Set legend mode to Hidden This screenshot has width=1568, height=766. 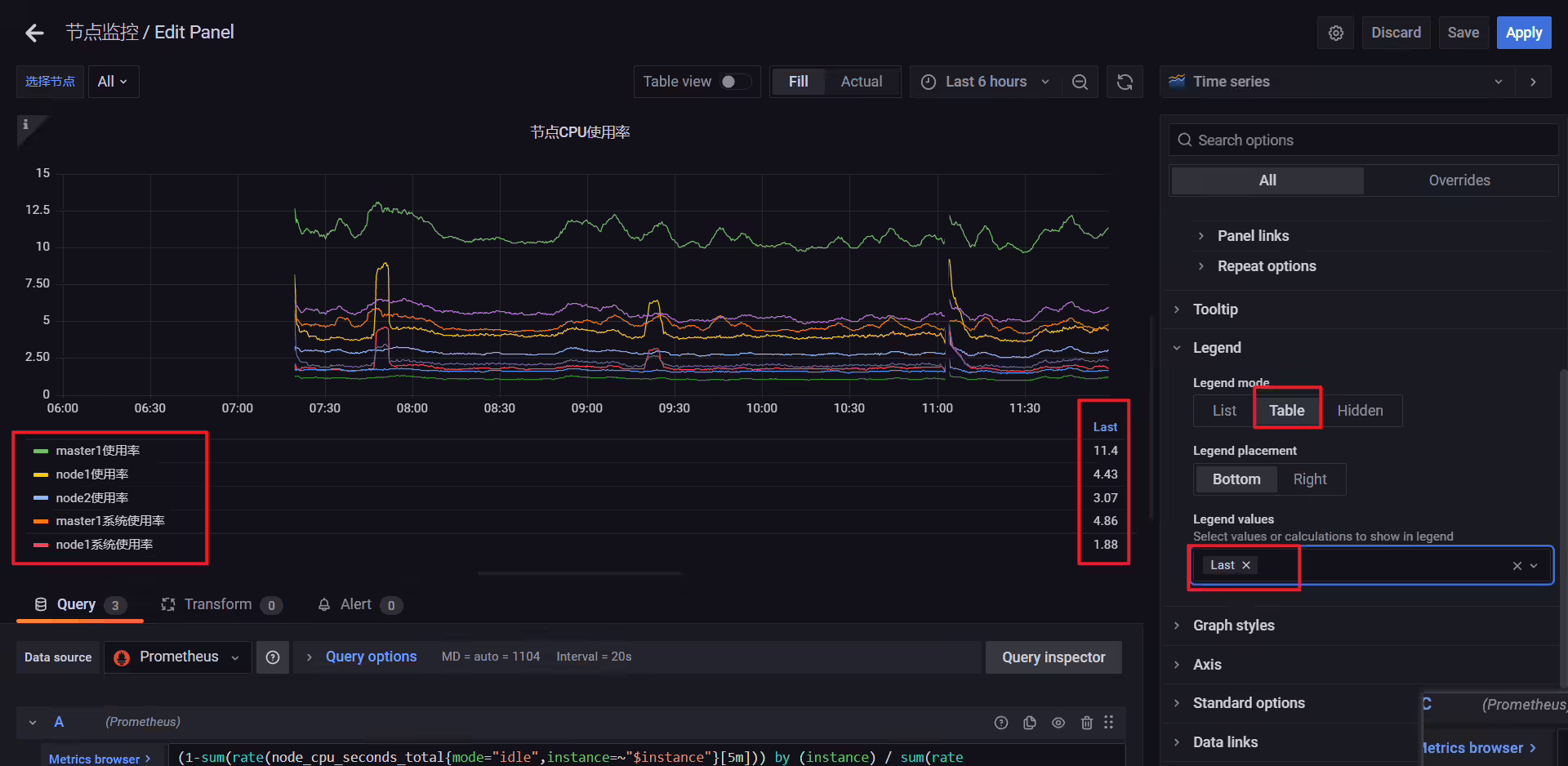[1360, 411]
